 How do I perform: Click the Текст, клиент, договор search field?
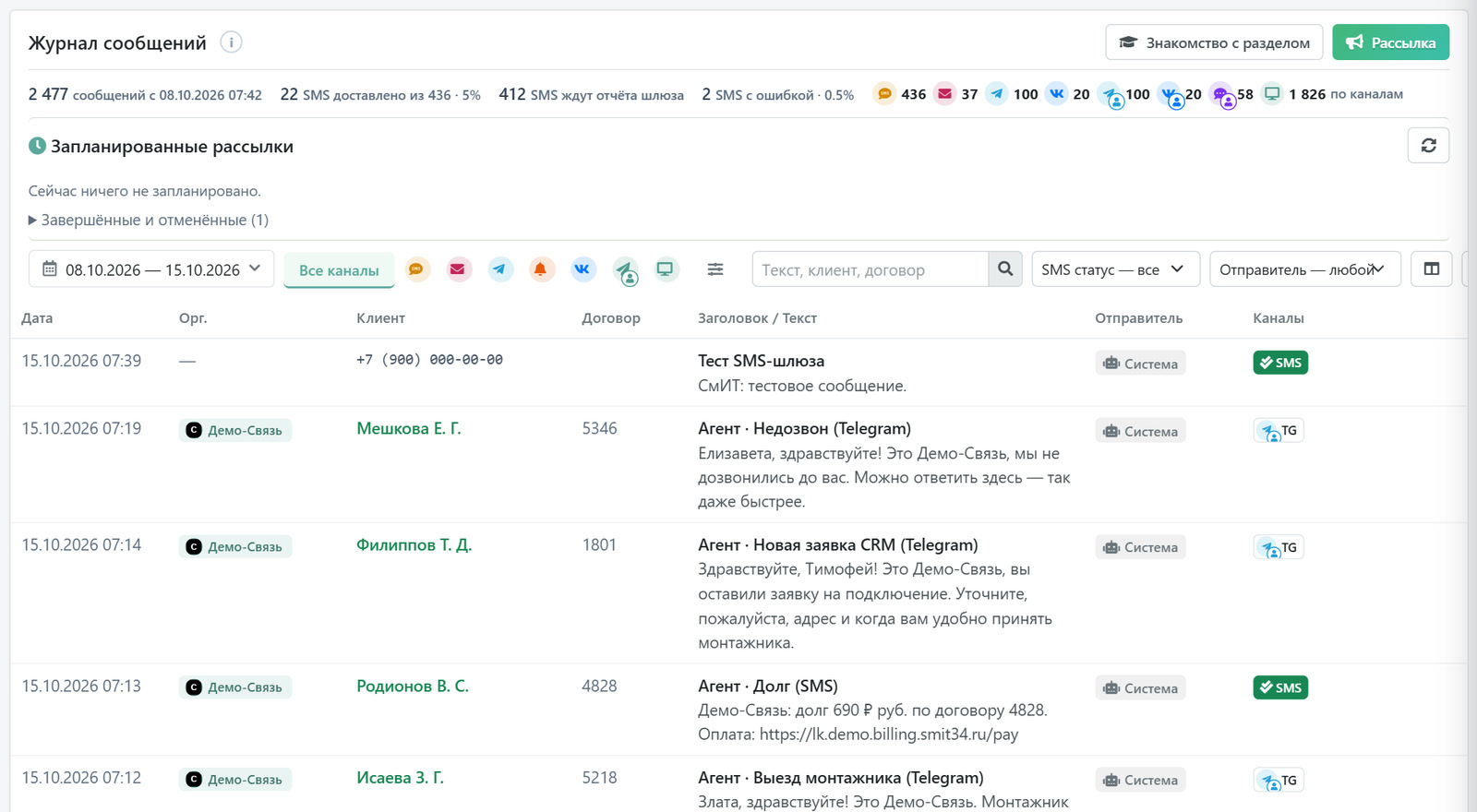click(x=871, y=269)
